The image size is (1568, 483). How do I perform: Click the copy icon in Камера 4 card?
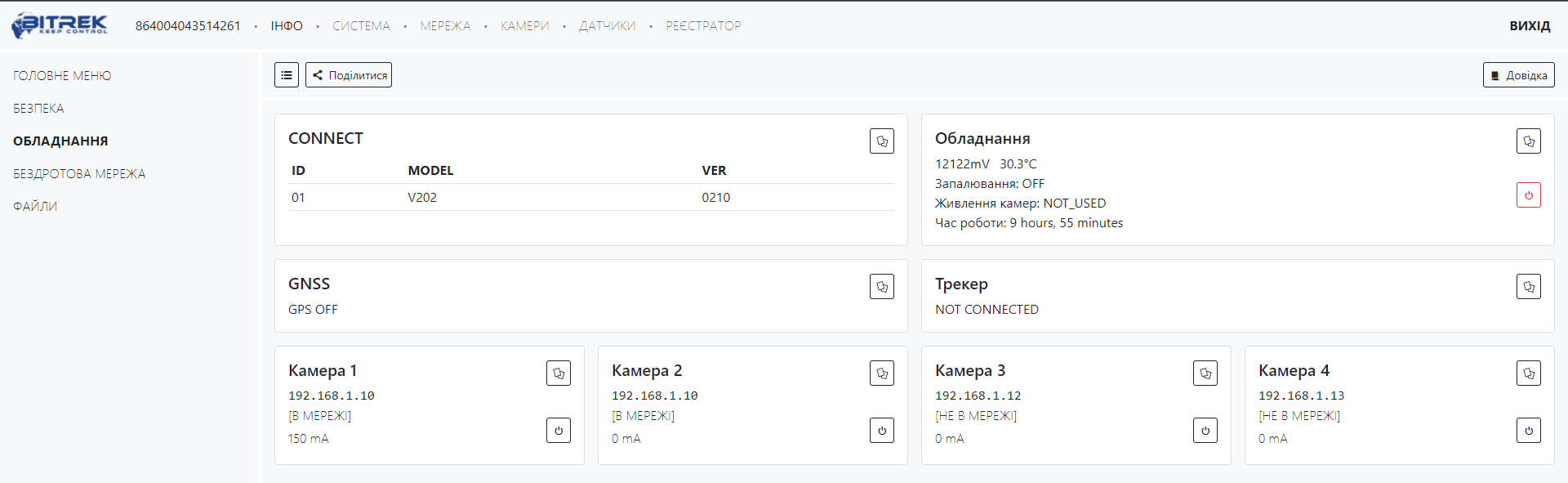coord(1528,373)
